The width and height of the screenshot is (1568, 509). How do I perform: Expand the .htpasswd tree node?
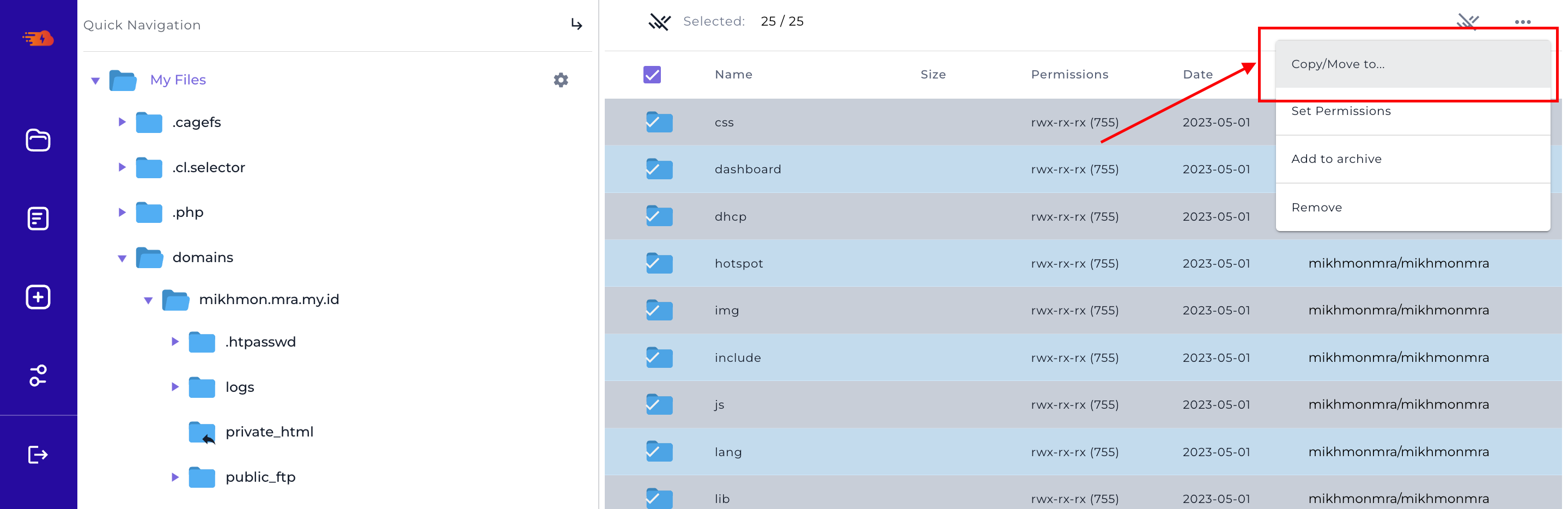pos(175,342)
